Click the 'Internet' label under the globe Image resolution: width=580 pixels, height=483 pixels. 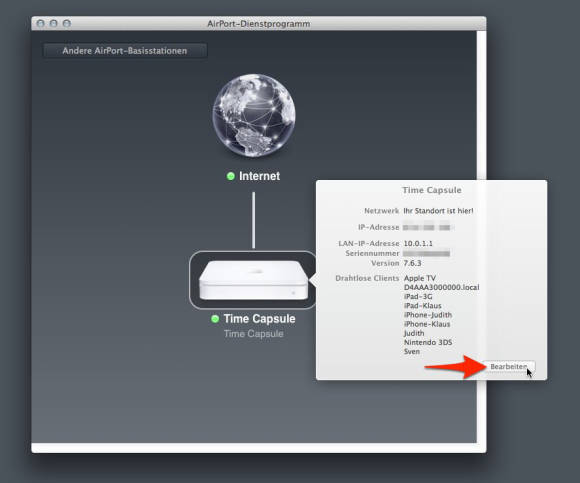pos(259,176)
